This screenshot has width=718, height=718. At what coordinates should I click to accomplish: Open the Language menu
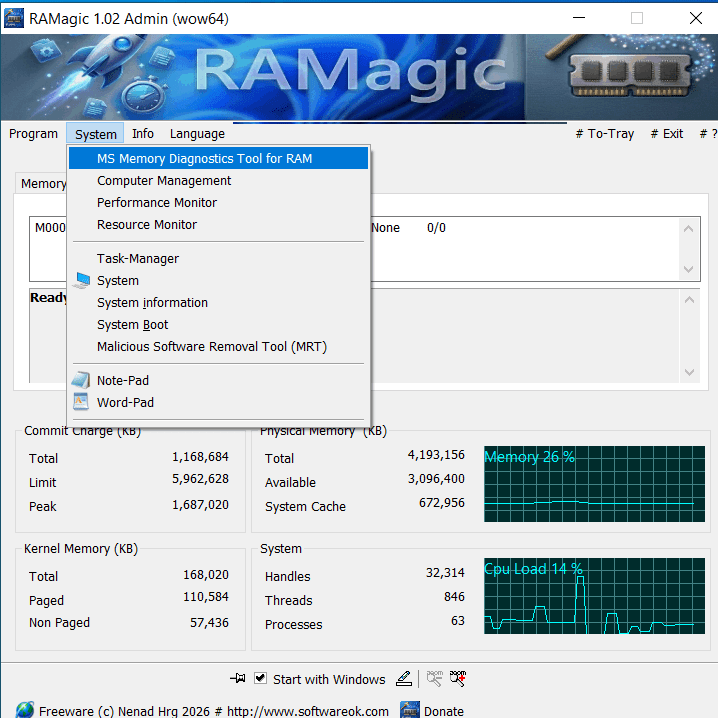click(197, 134)
